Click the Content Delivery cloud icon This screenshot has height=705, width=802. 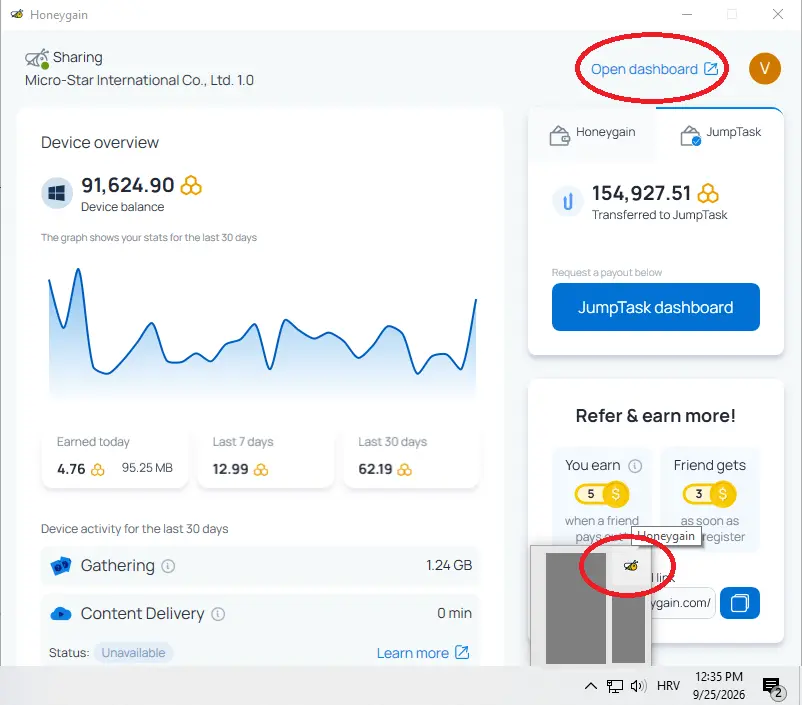(x=61, y=613)
